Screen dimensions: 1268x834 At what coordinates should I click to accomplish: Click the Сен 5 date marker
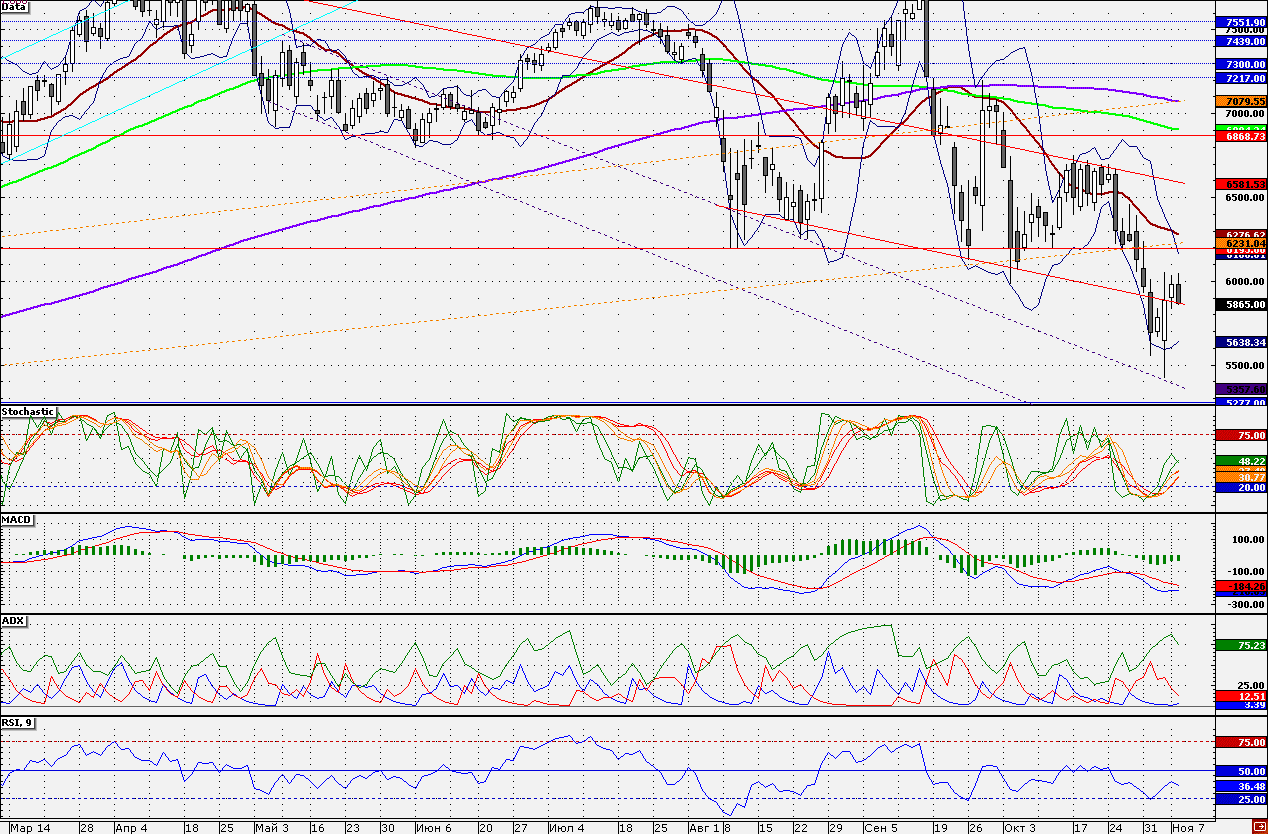coord(880,828)
